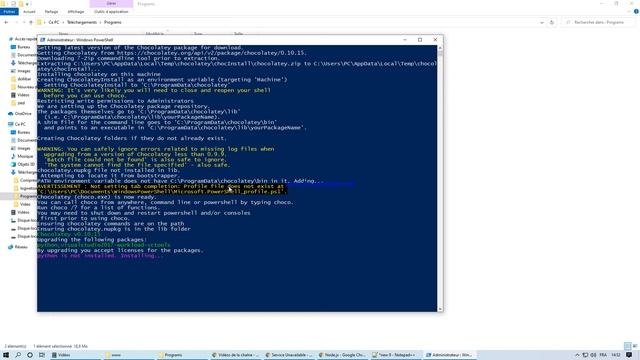This screenshot has height=360, width=640.
Task: Click the PowerShell window title bar icon
Action: [x=42, y=40]
